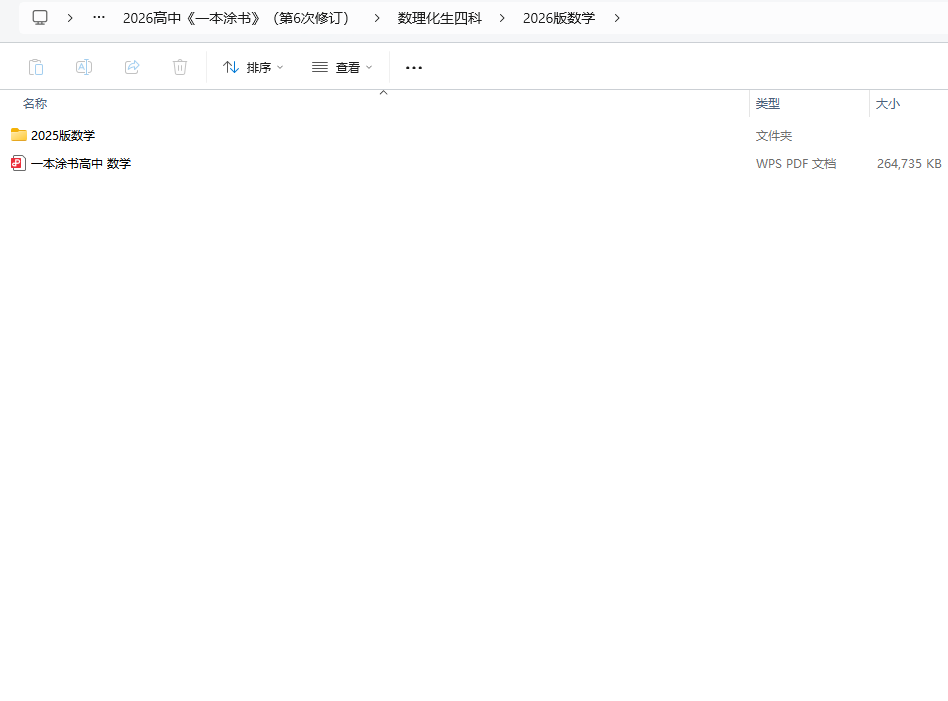Expand chevron after 2026版数学 breadcrumb
The image size is (948, 701).
pyautogui.click(x=617, y=17)
